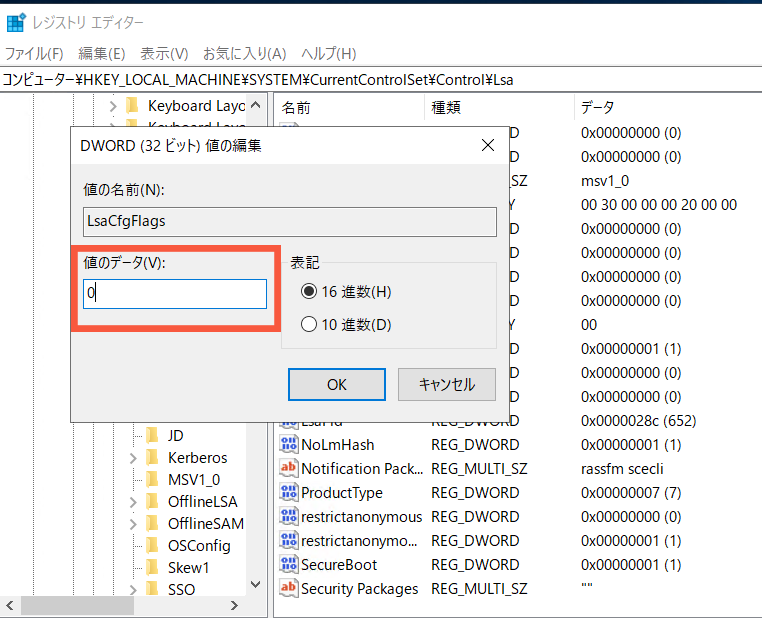Click the Notification Packages string value icon
The height and width of the screenshot is (618, 762).
pyautogui.click(x=289, y=469)
